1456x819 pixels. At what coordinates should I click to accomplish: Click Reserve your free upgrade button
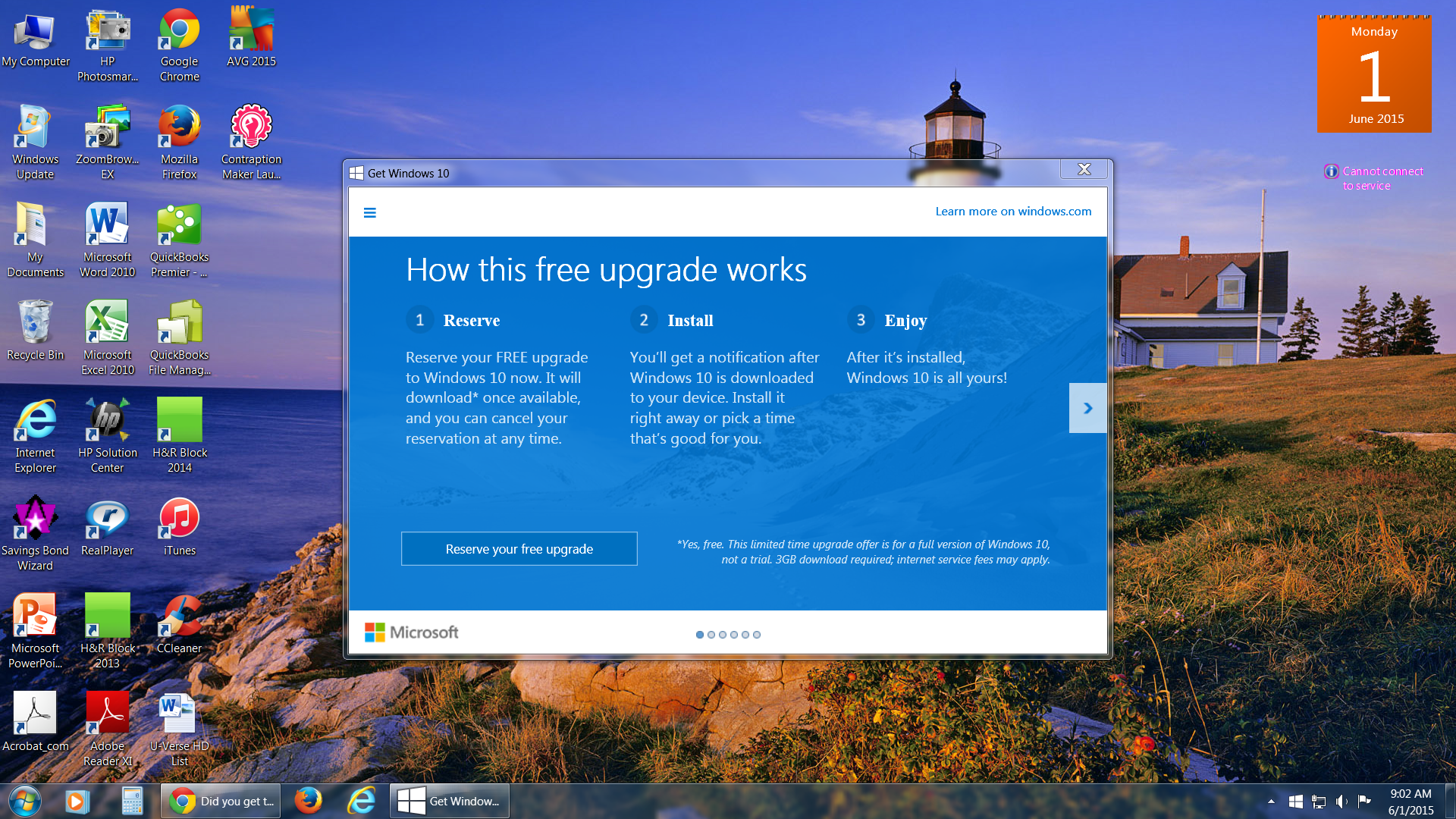tap(519, 549)
